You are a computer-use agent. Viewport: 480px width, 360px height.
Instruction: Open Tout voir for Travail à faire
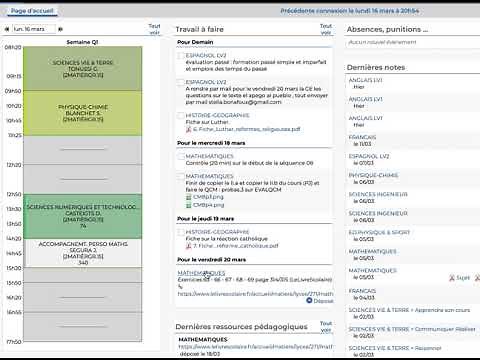click(326, 29)
